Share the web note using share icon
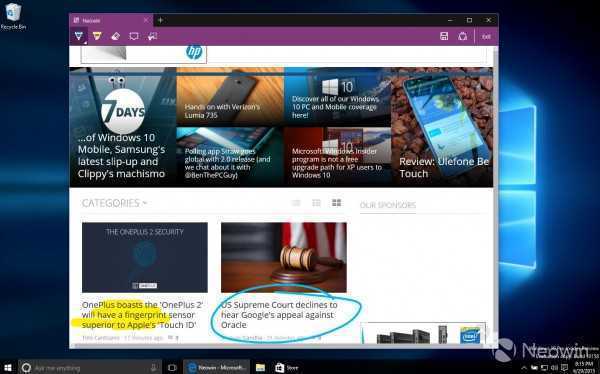600x374 pixels. click(x=463, y=36)
